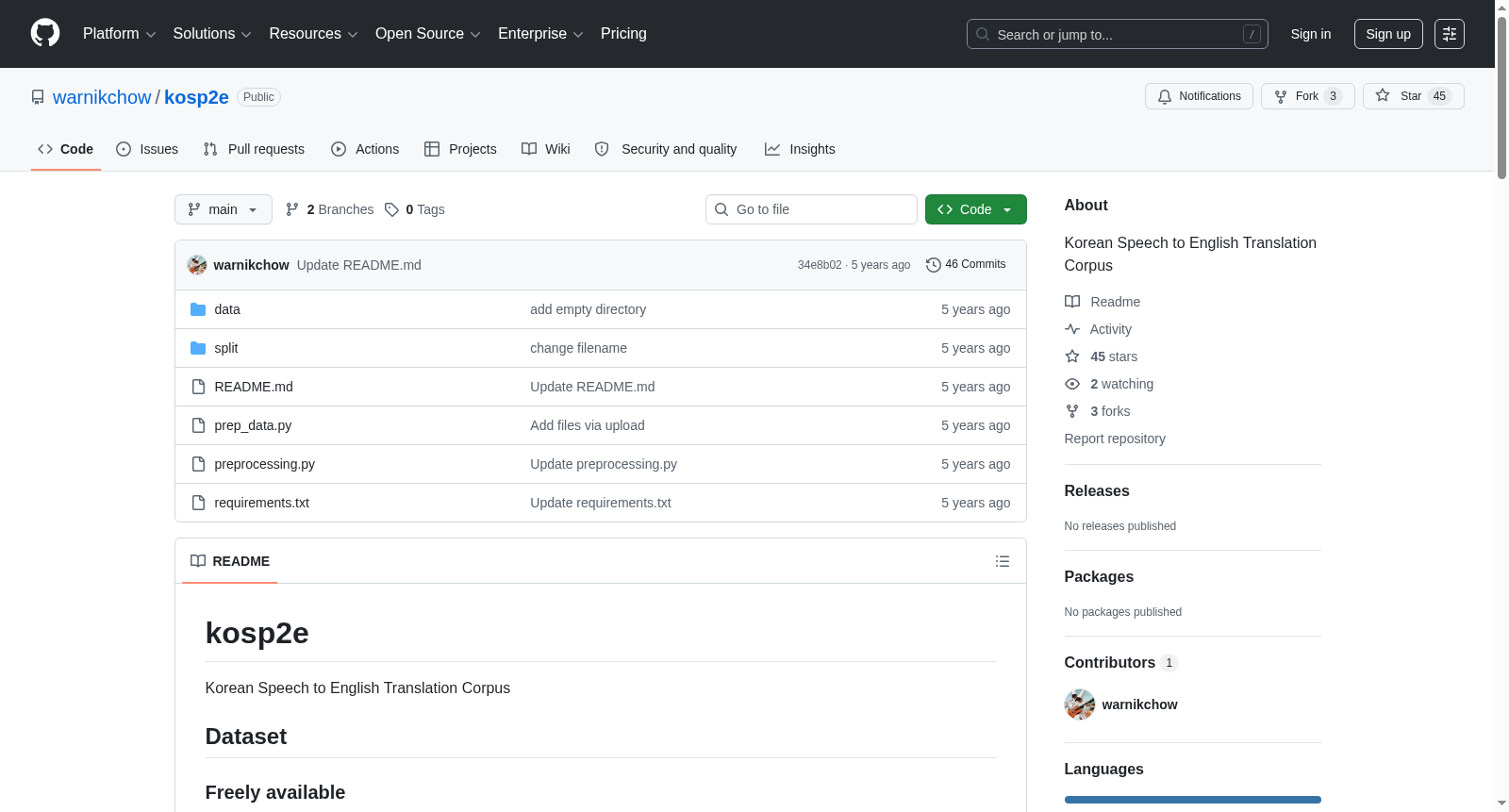Open the kosp2e repository link

(x=196, y=97)
